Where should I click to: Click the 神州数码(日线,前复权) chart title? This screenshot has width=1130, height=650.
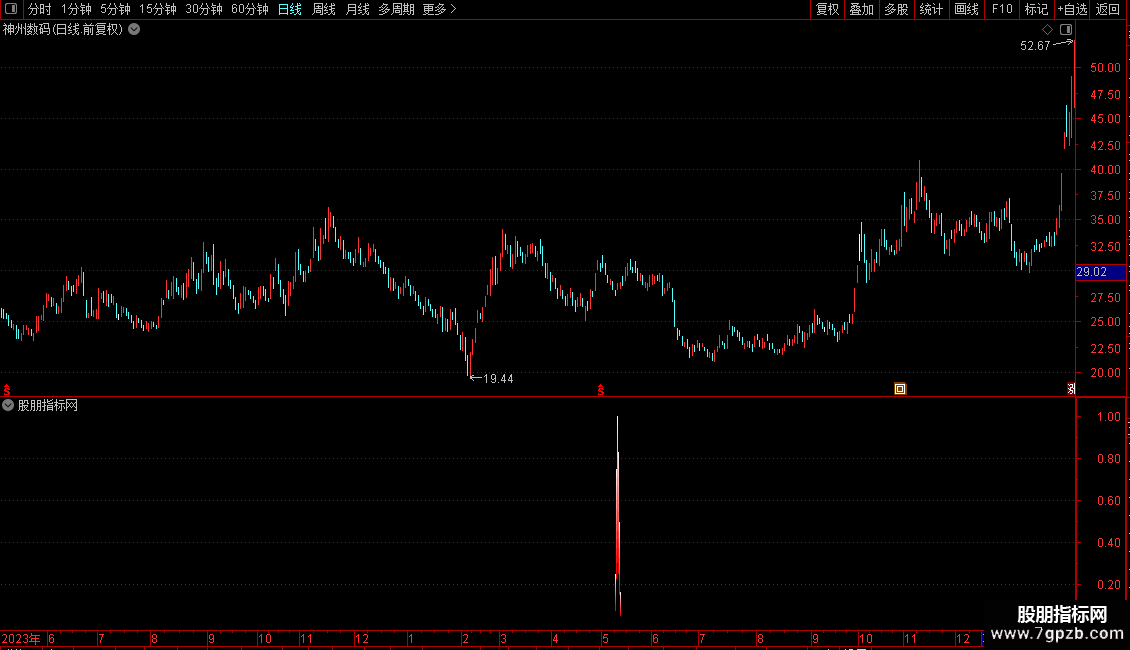63,30
